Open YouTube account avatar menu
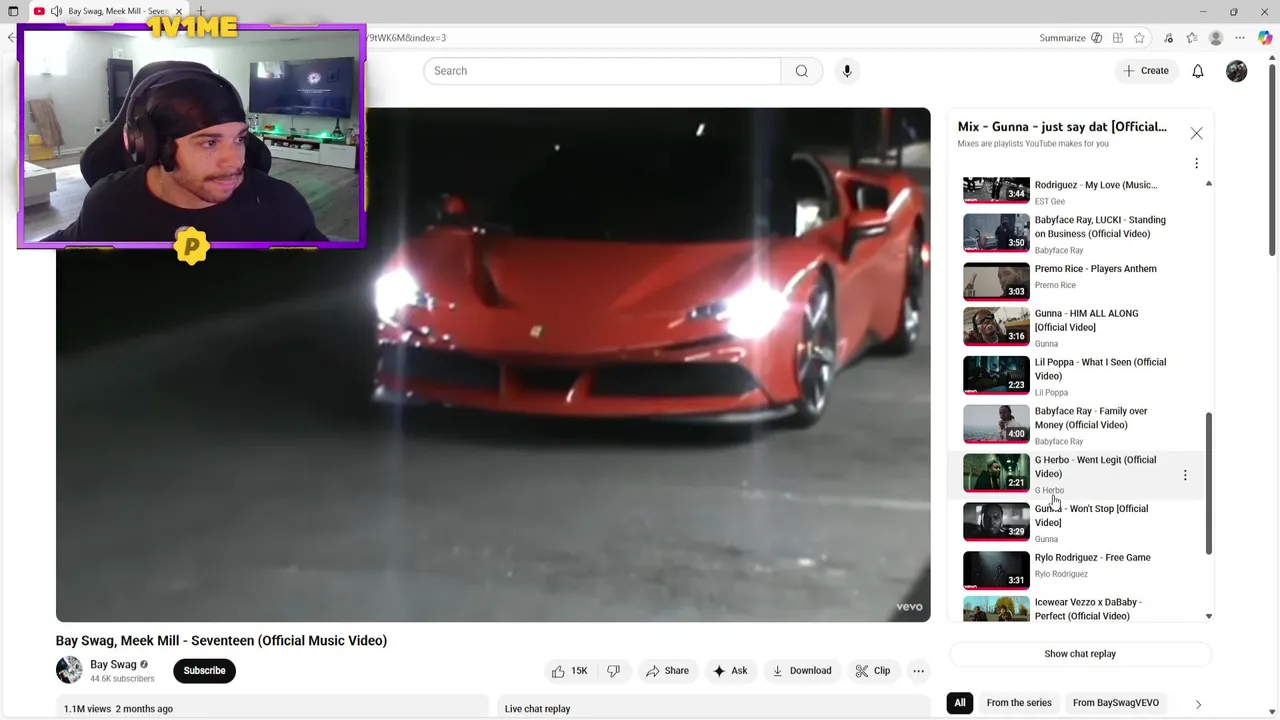 [1237, 71]
